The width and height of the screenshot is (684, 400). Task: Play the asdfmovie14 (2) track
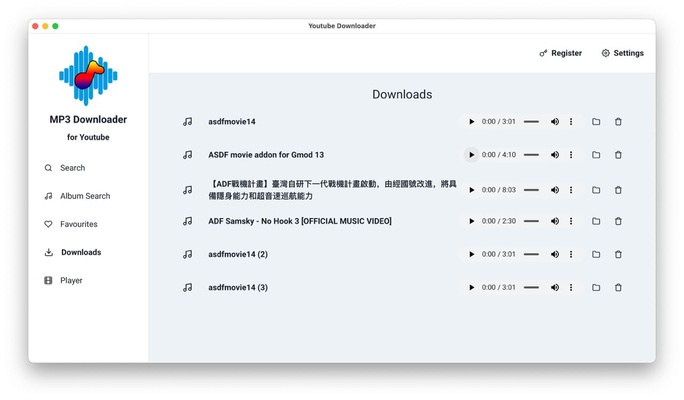tap(471, 254)
